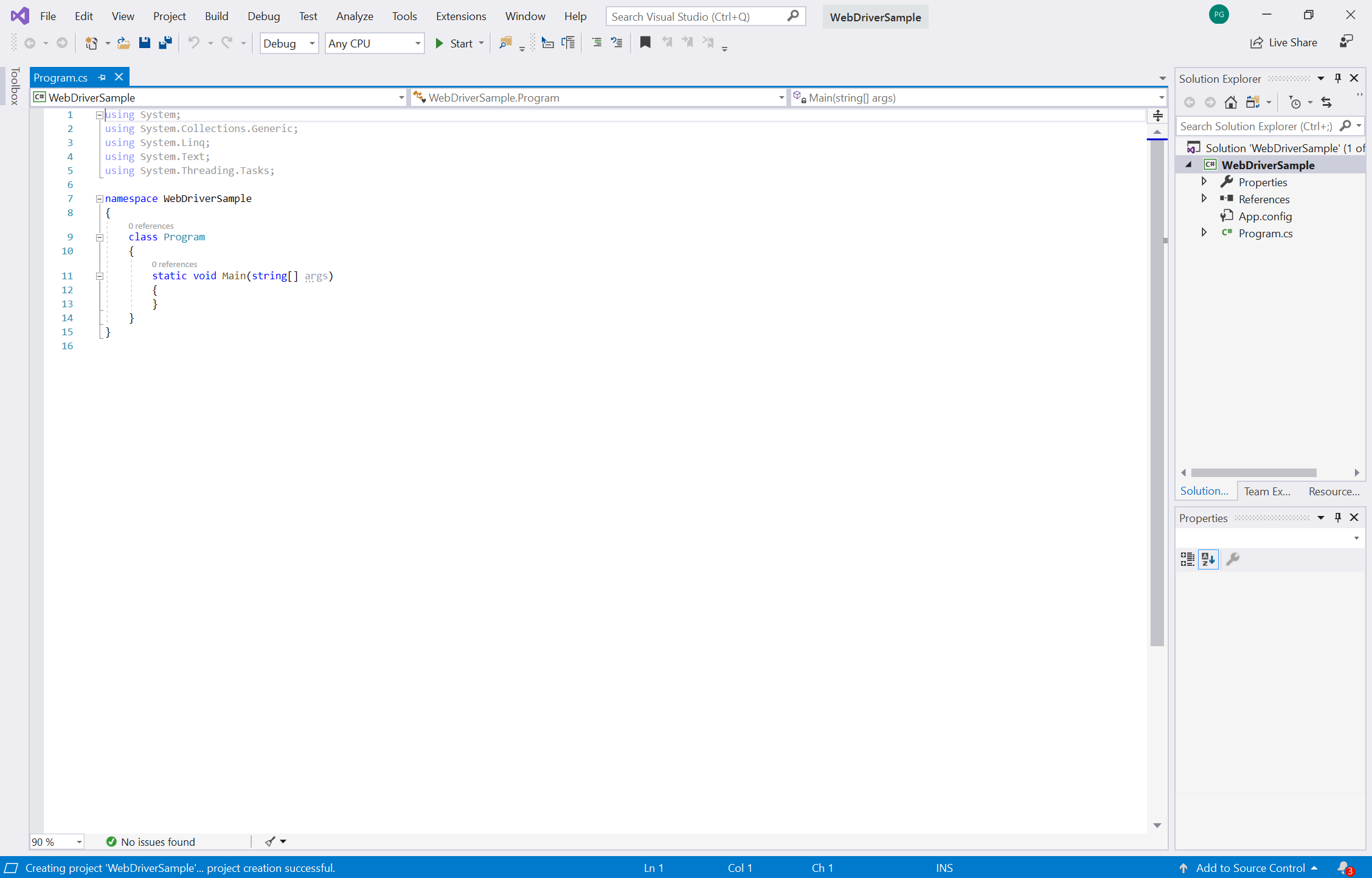This screenshot has width=1372, height=878.
Task: Select the Debug configuration dropdown
Action: click(288, 42)
